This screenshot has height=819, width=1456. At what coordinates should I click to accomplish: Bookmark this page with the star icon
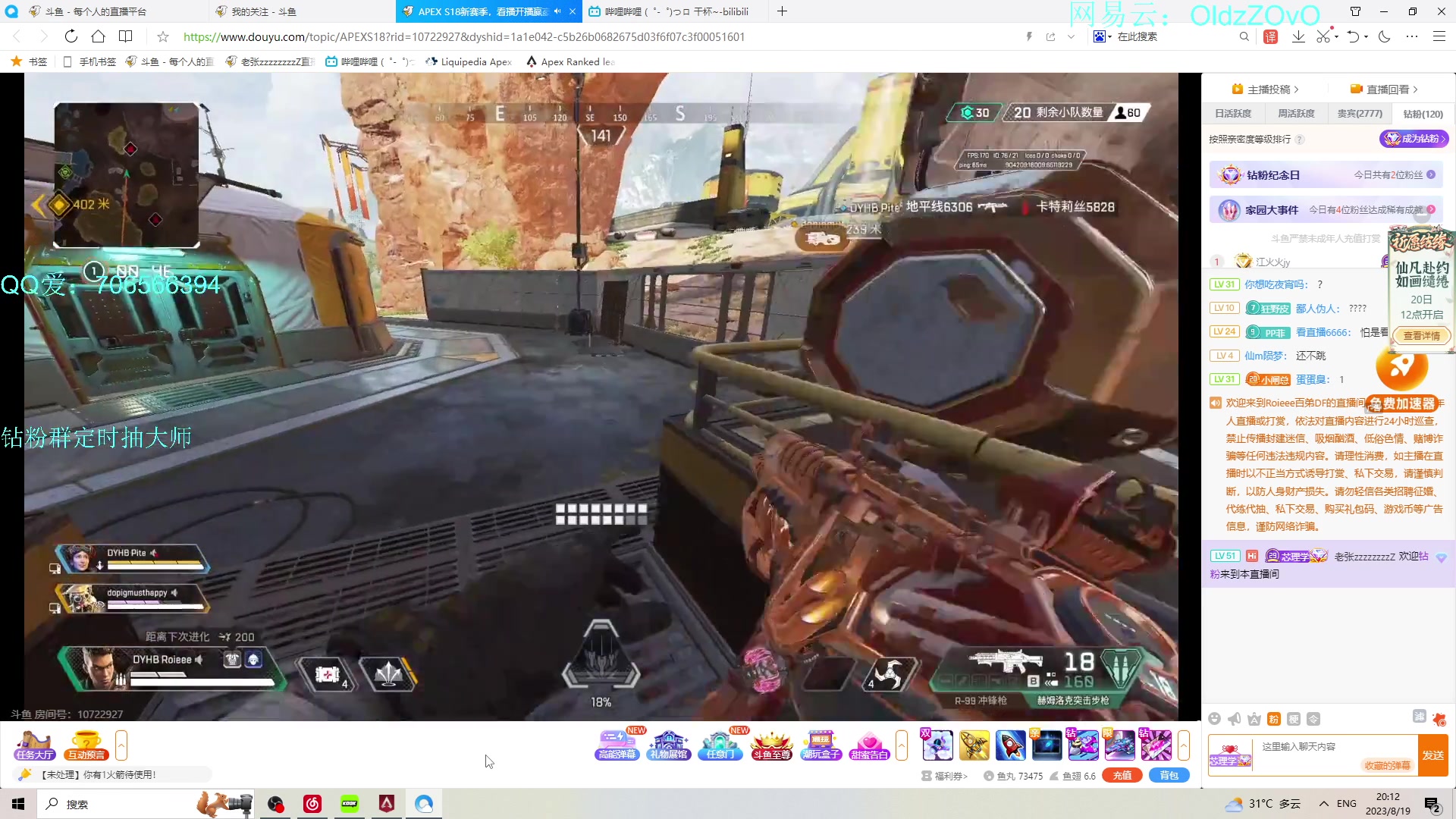(163, 36)
